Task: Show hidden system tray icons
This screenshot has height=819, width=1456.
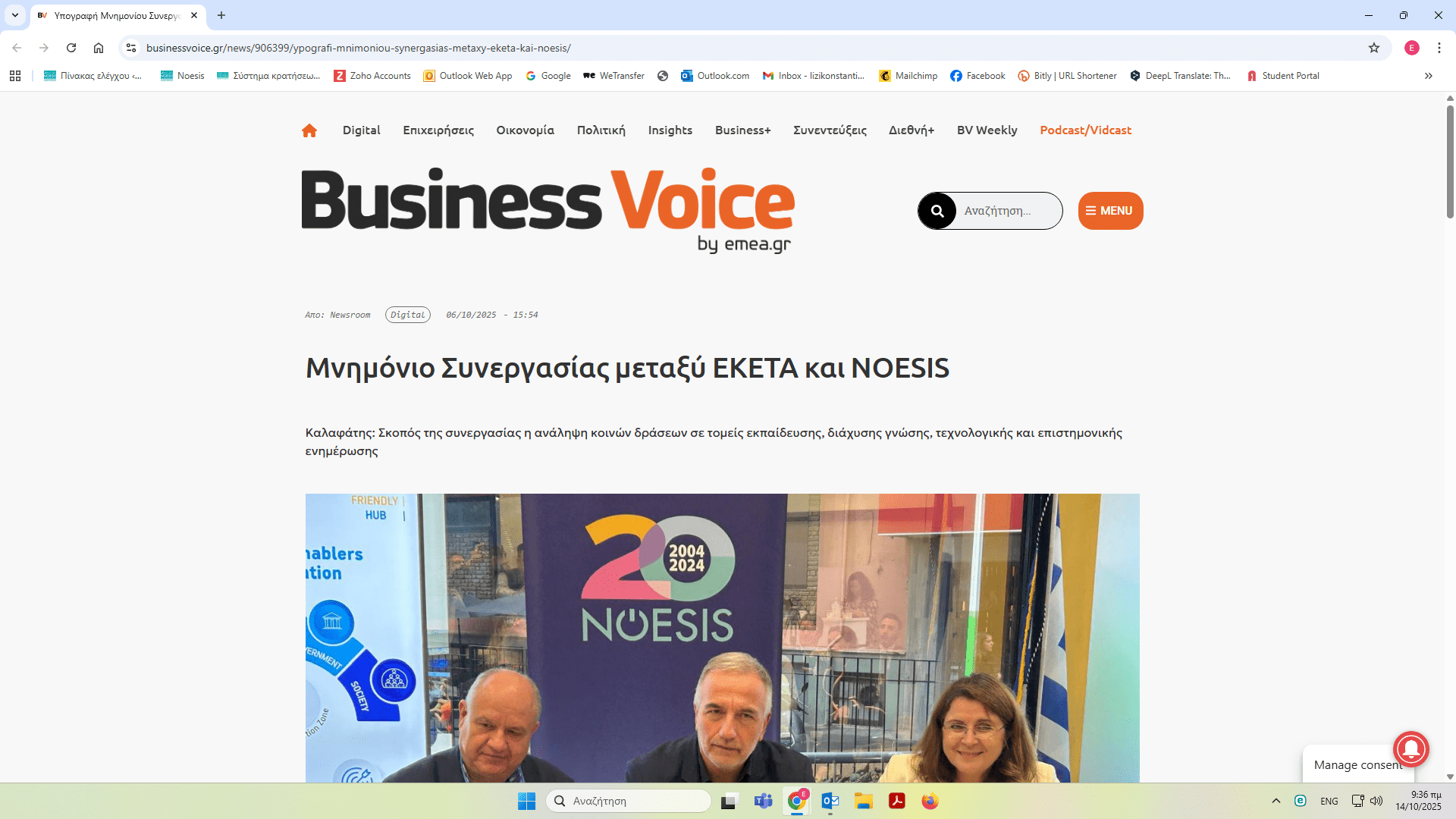Action: click(1276, 801)
